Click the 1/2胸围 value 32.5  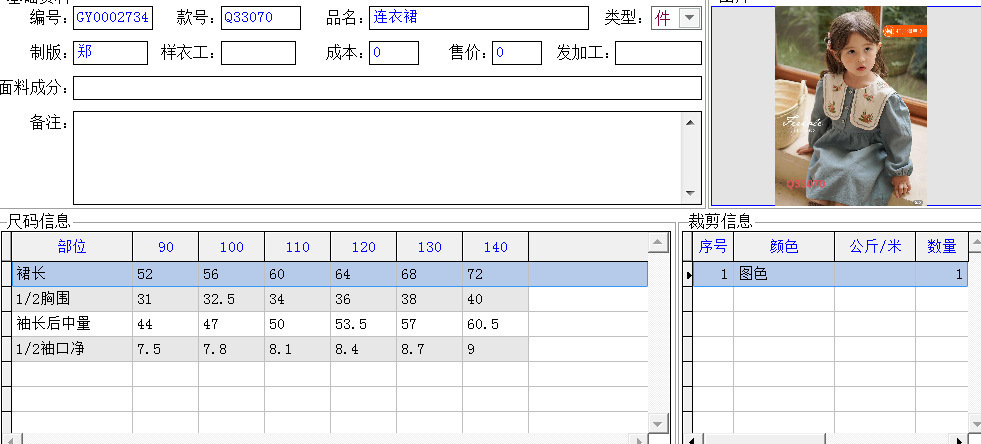click(x=231, y=299)
